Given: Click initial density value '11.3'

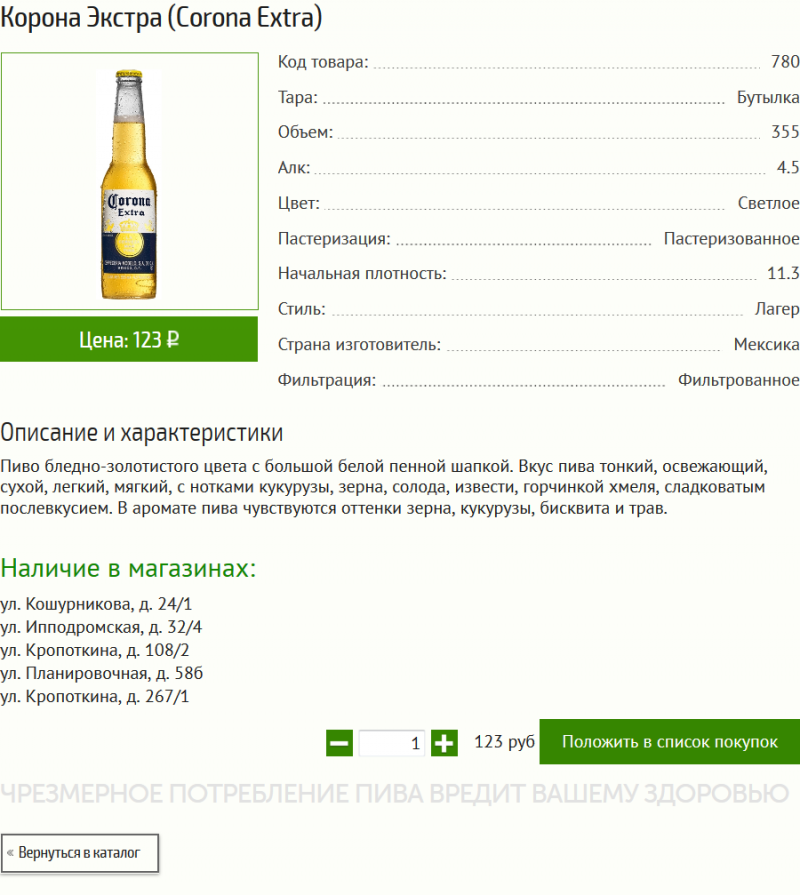Looking at the screenshot, I should point(783,273).
